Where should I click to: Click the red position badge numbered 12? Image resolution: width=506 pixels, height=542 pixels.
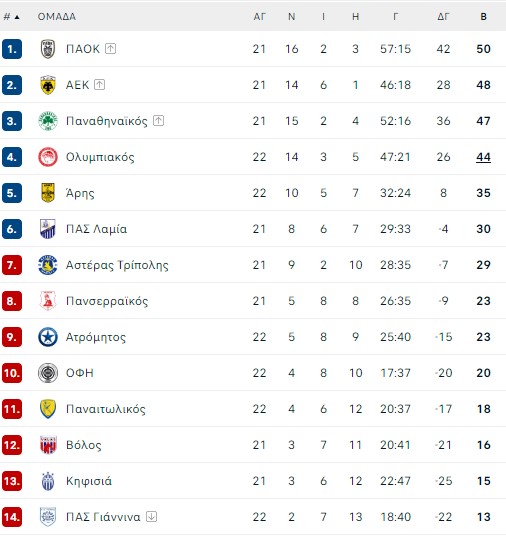pyautogui.click(x=12, y=445)
